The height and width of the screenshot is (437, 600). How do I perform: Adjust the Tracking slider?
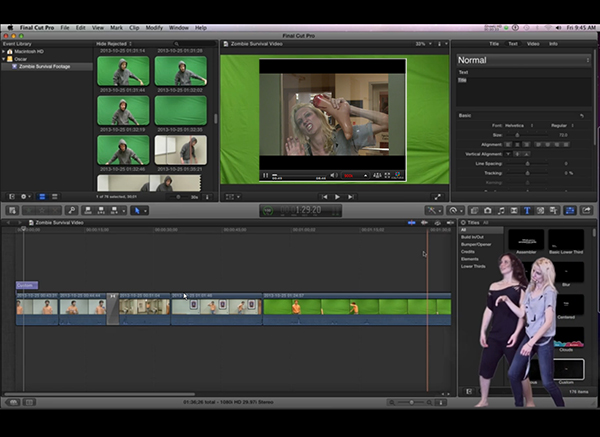coord(527,173)
